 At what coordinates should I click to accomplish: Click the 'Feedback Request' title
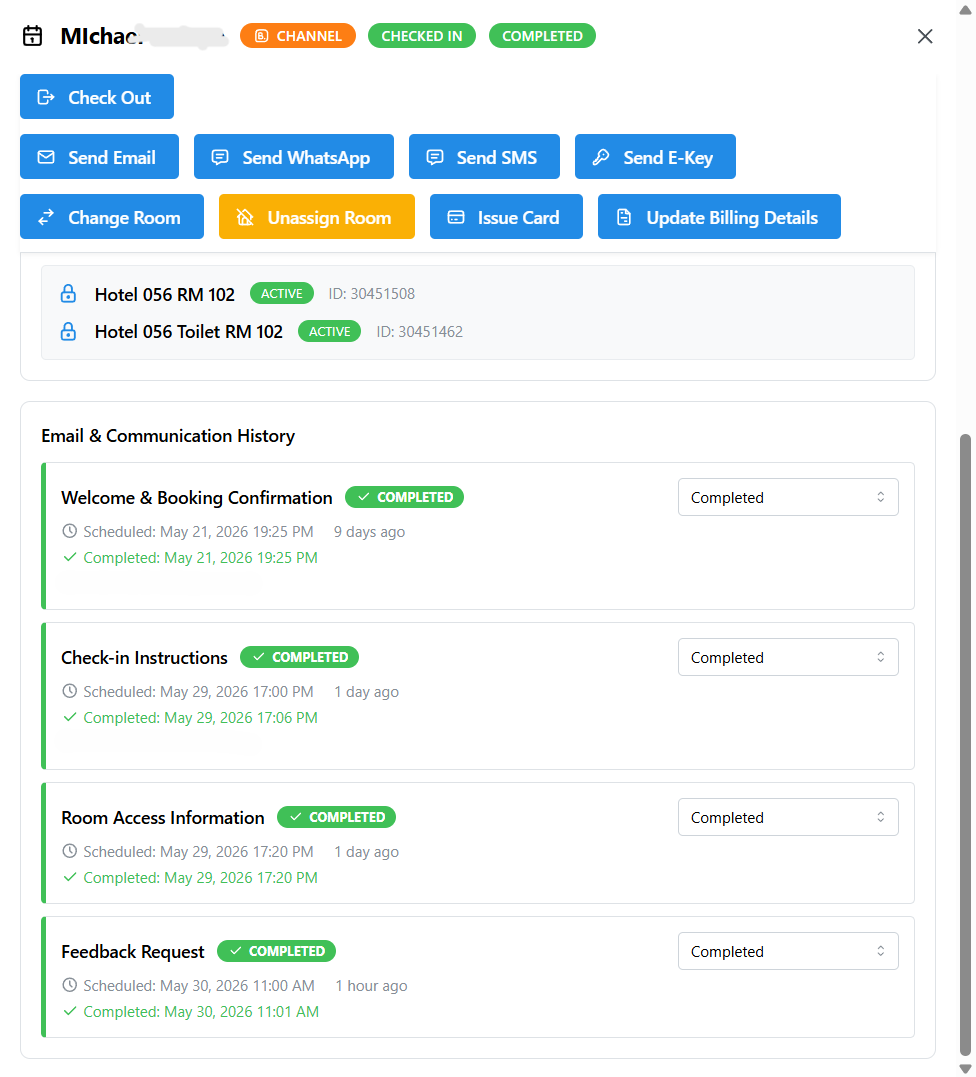point(133,952)
